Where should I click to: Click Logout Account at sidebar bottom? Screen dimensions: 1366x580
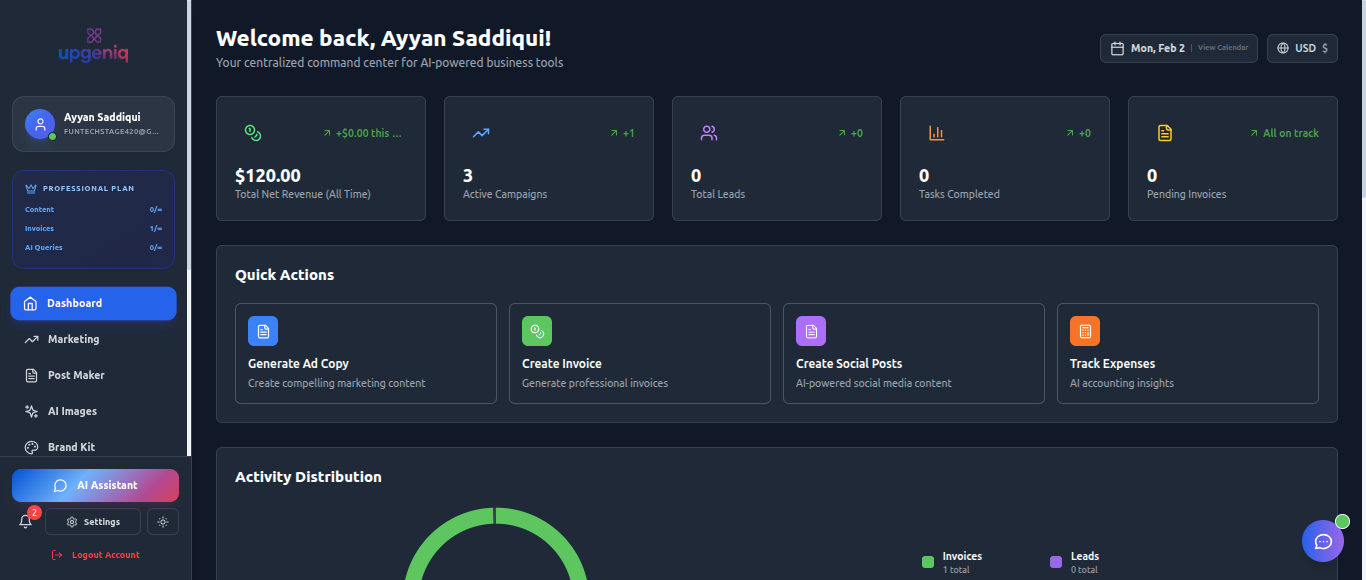coord(96,554)
